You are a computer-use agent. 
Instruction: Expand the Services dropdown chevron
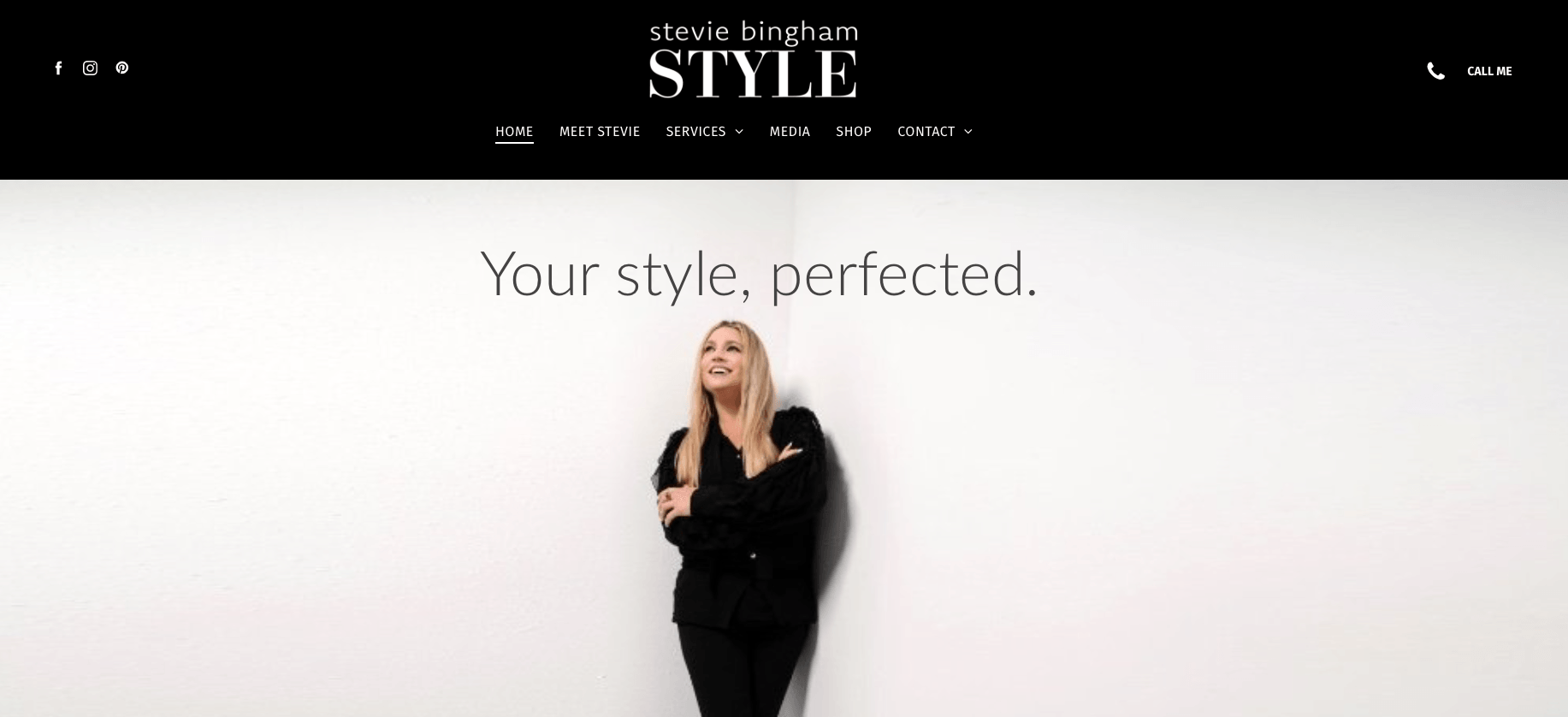point(739,132)
